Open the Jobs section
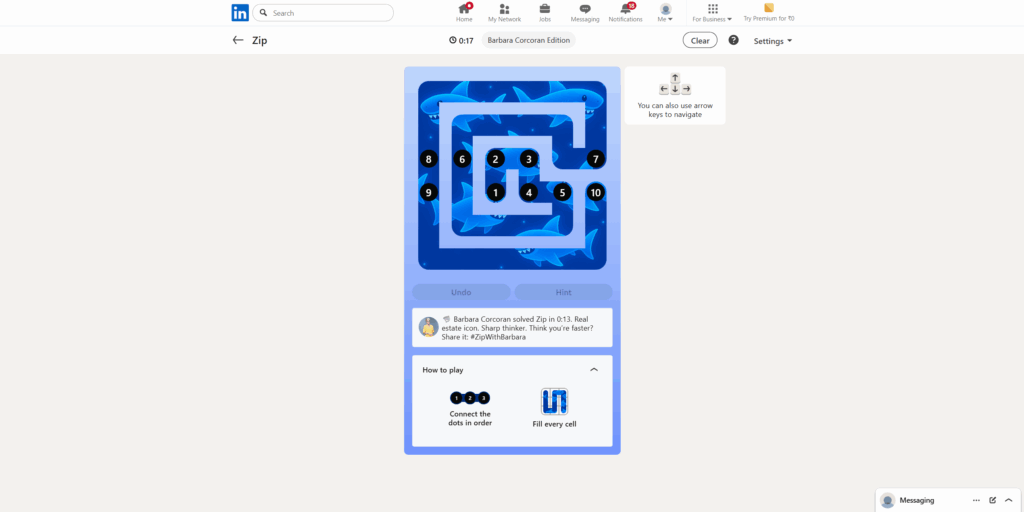 coord(545,12)
